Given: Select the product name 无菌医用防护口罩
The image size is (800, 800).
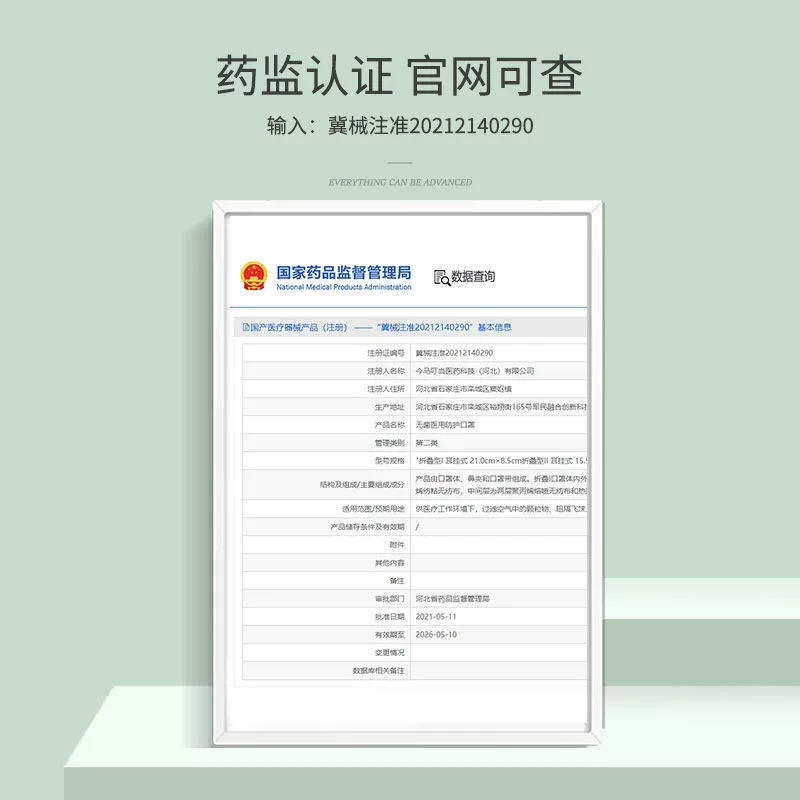Looking at the screenshot, I should pos(444,424).
